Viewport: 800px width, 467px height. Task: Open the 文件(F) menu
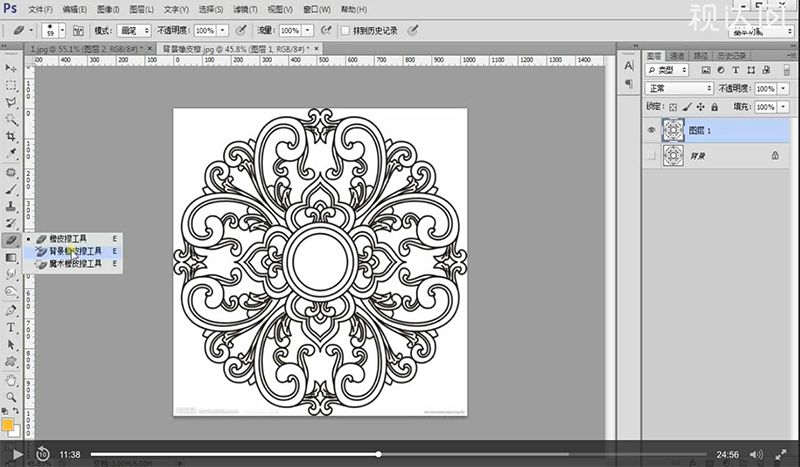click(40, 9)
